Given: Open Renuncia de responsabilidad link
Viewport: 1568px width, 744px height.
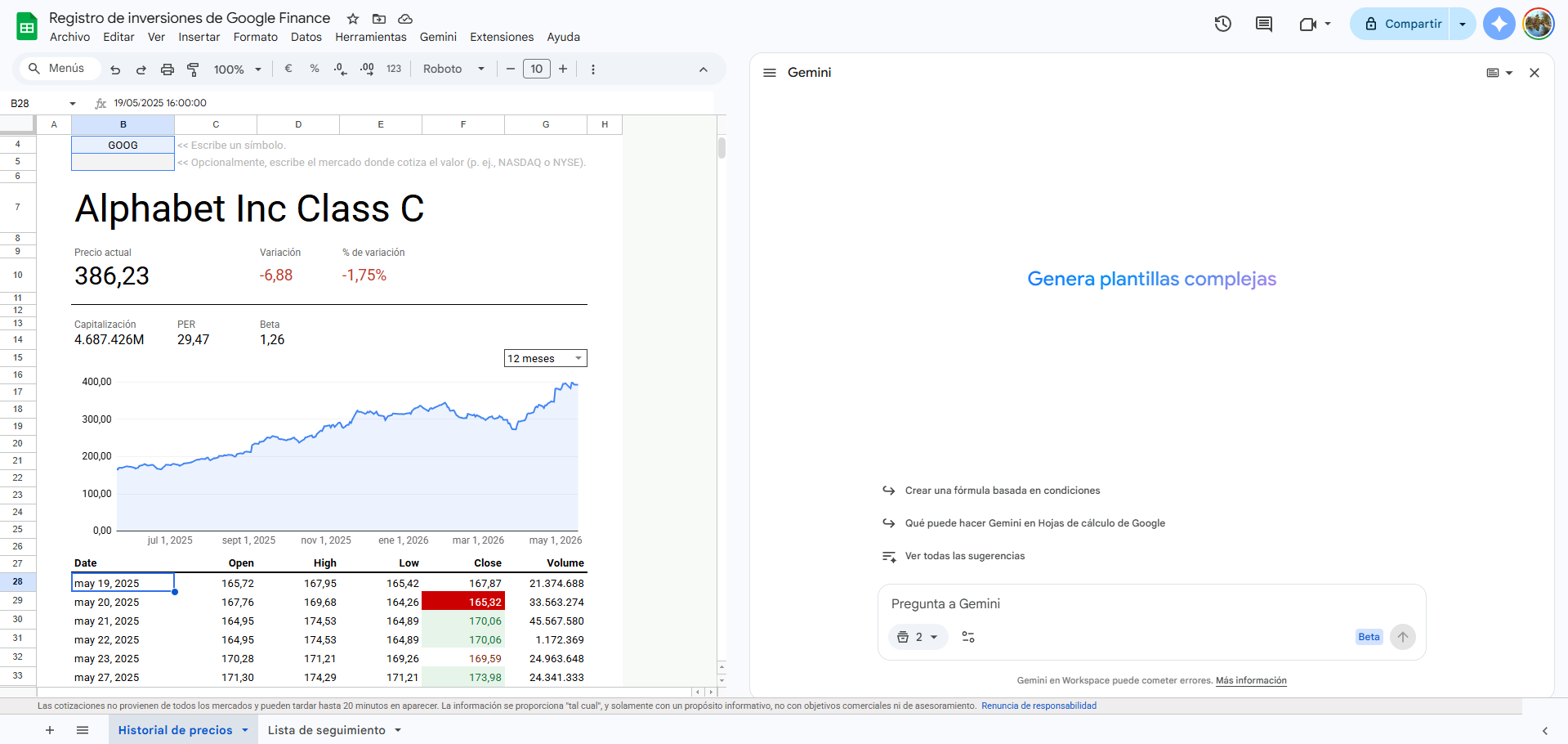Looking at the screenshot, I should [x=1039, y=706].
